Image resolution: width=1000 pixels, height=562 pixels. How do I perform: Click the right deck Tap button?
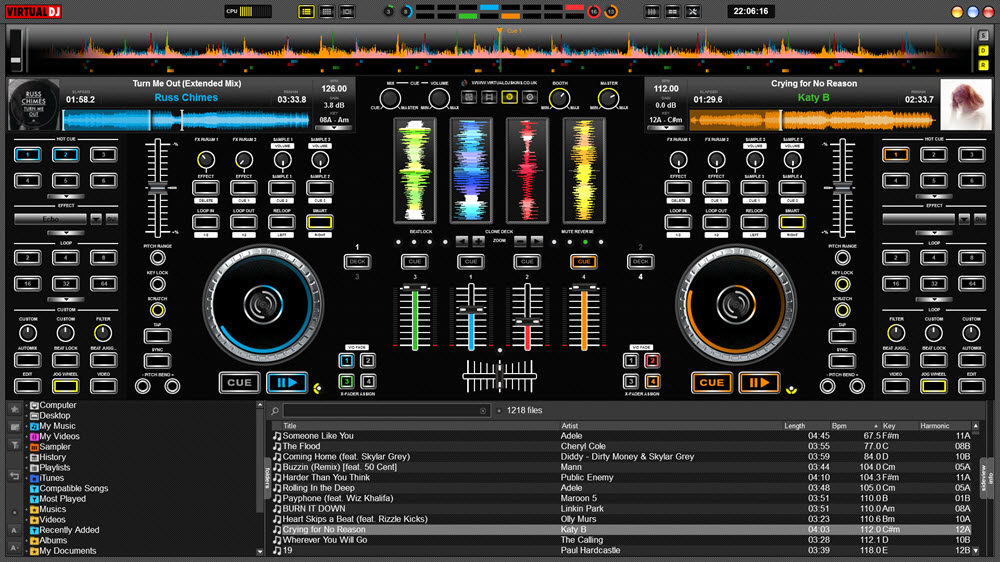[842, 336]
